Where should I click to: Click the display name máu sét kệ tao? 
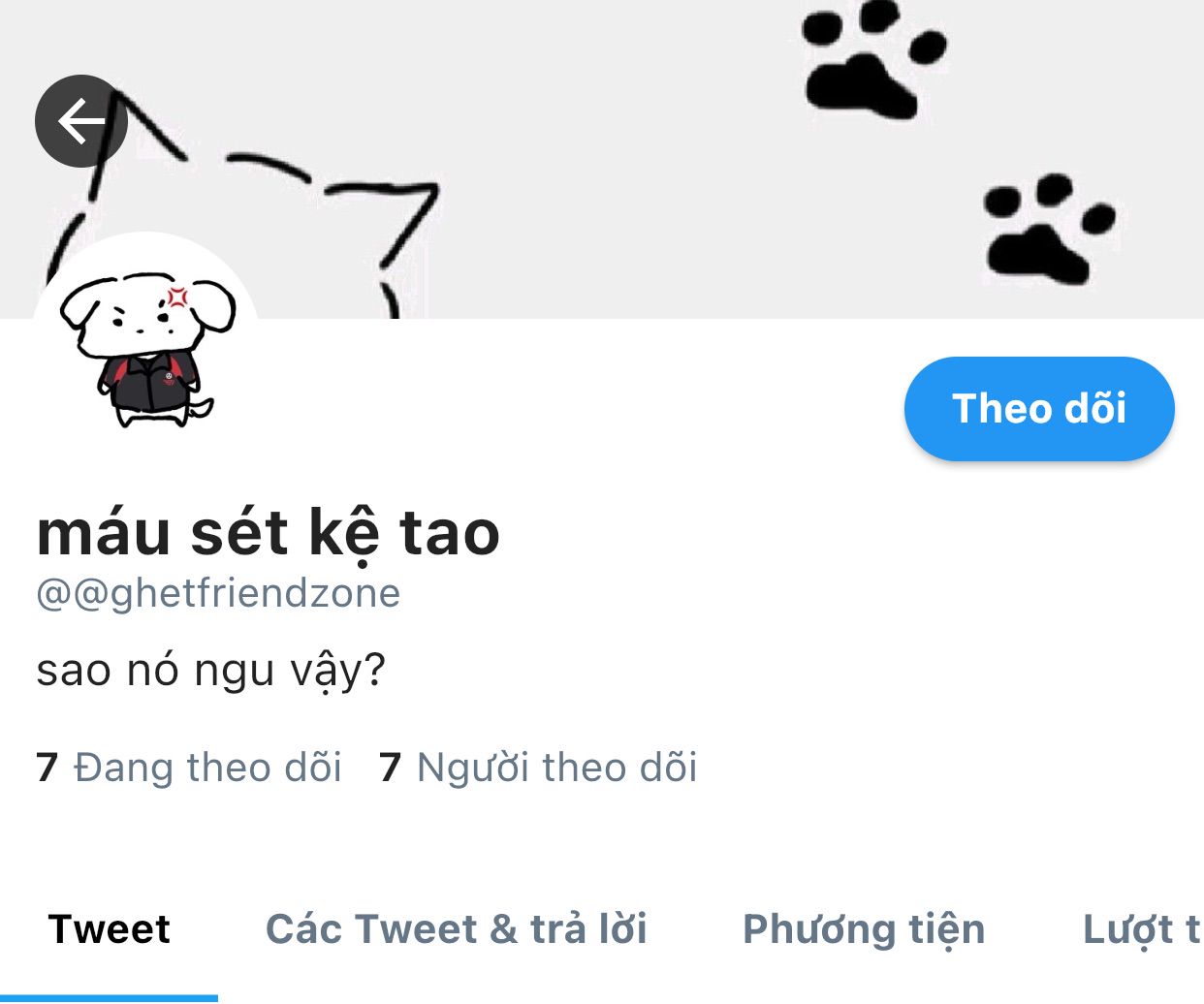269,533
